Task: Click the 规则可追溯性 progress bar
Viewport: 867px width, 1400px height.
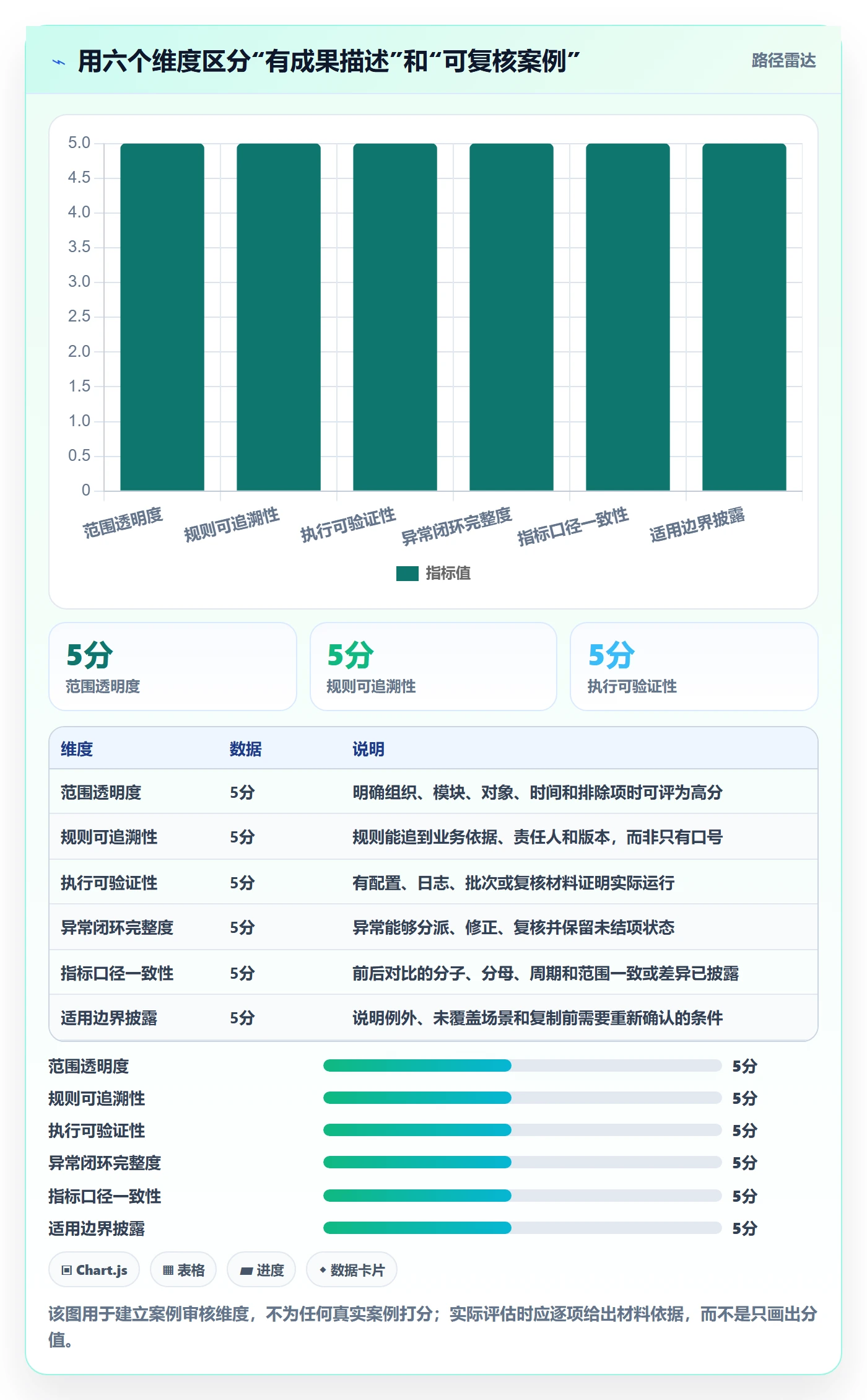Action: click(x=523, y=1098)
